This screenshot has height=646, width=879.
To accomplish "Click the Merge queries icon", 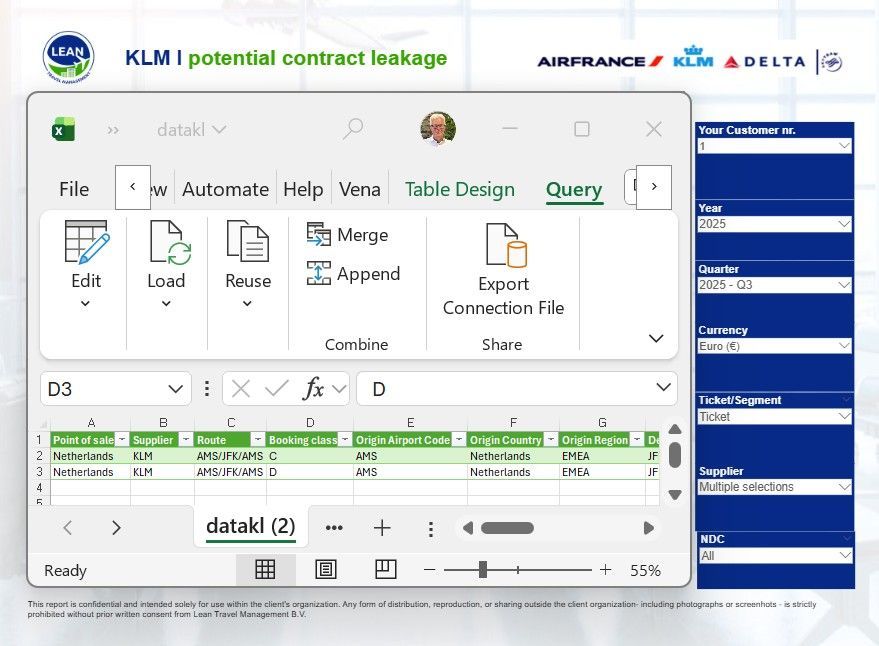I will [318, 234].
